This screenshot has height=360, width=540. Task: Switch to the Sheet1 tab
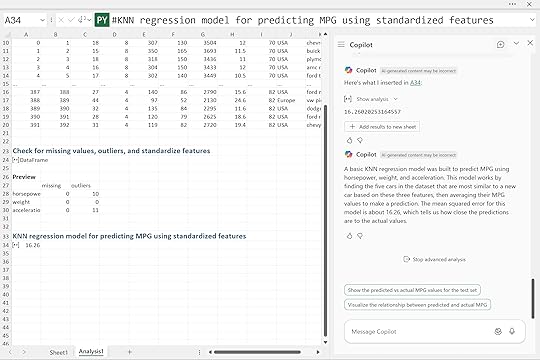[59, 352]
